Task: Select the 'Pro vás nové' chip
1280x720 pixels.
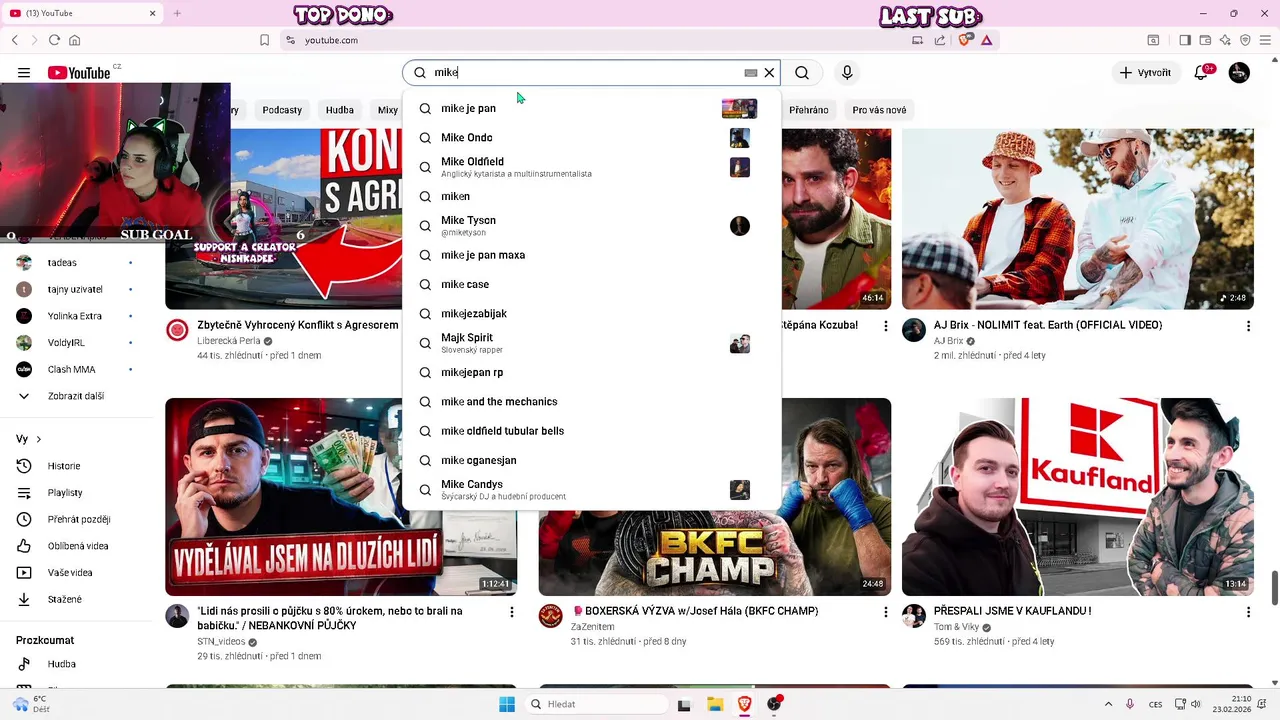Action: 879,110
